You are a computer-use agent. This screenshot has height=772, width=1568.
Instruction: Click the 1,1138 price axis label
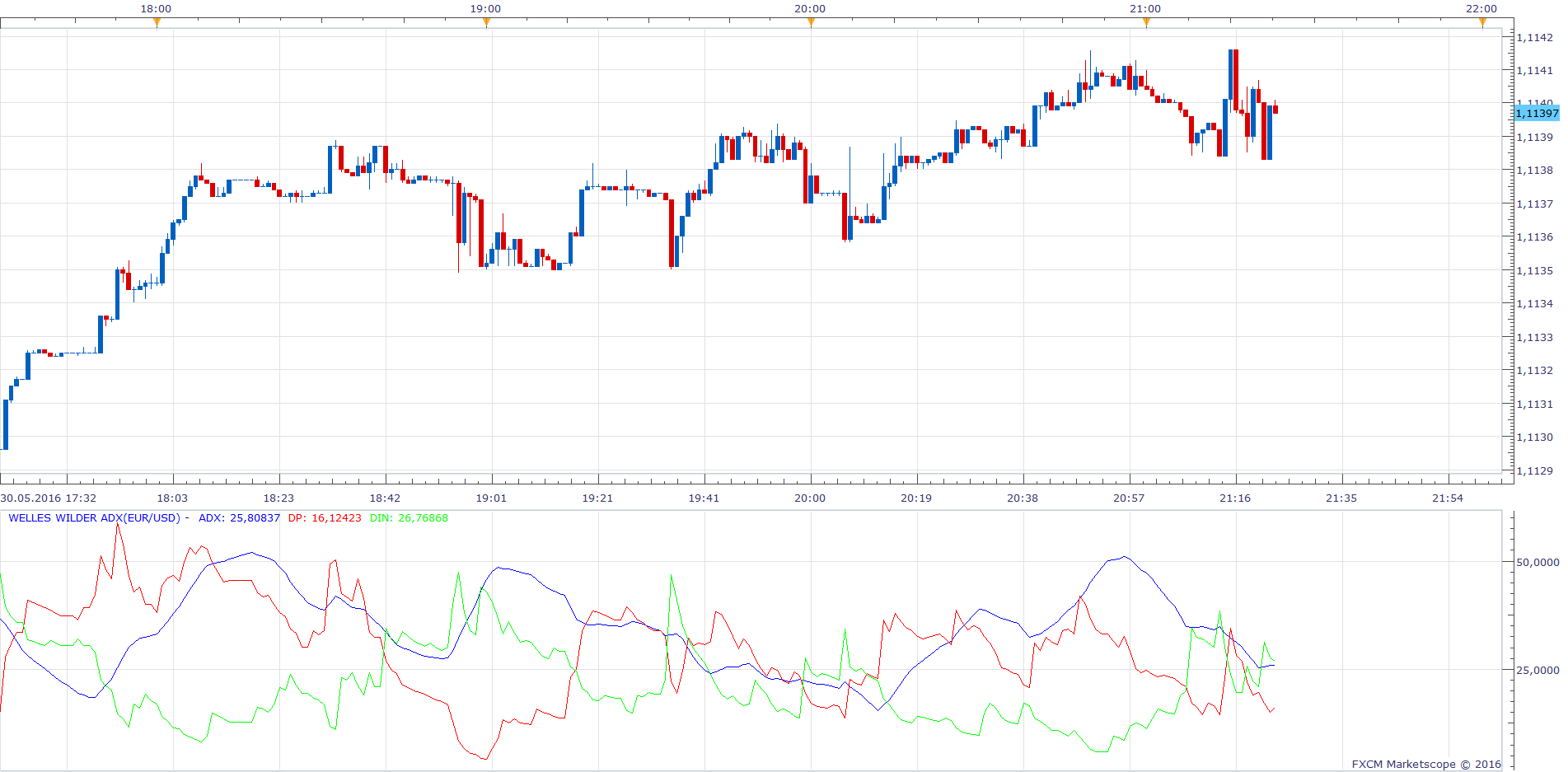tap(1535, 170)
